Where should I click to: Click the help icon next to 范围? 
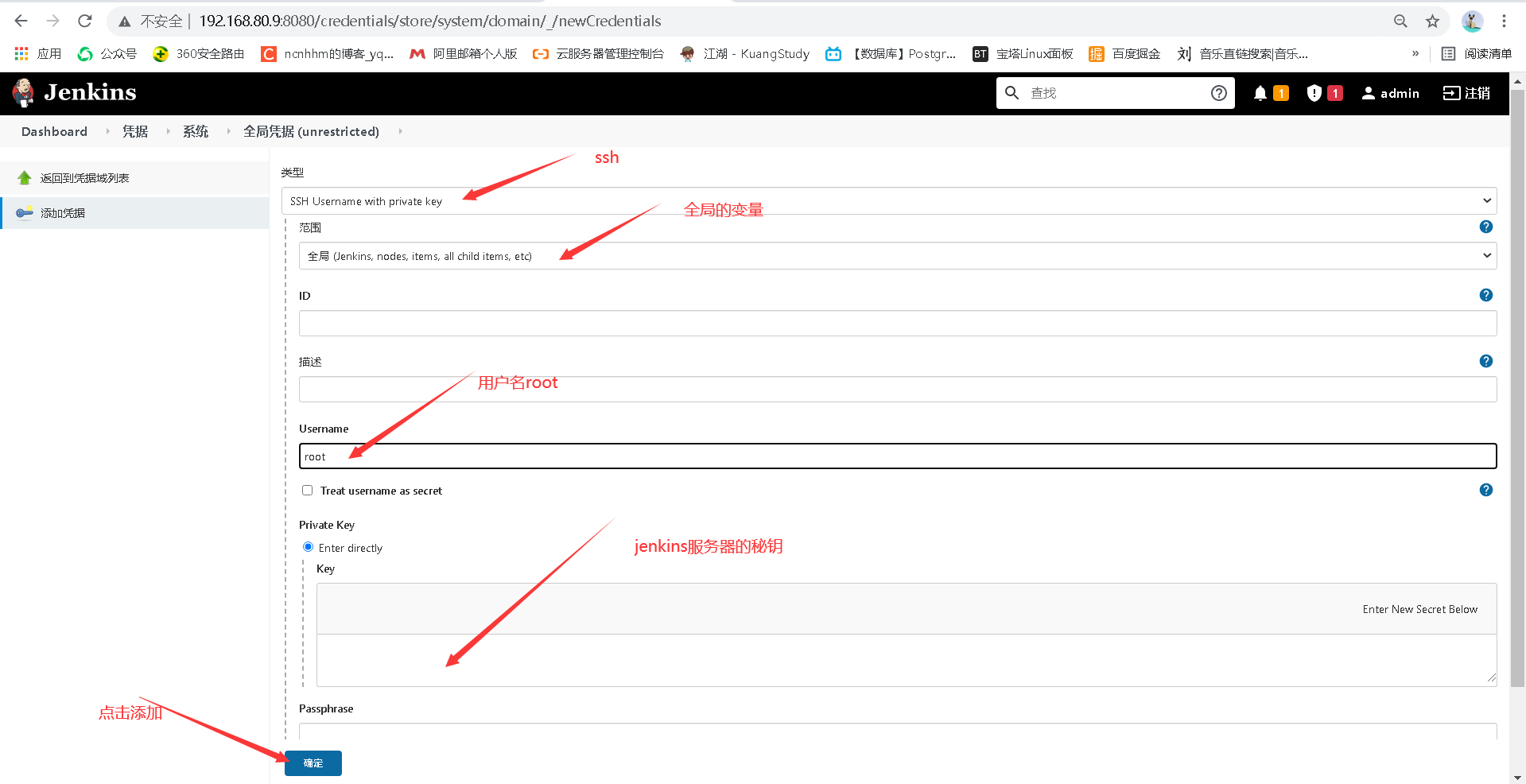[1485, 227]
